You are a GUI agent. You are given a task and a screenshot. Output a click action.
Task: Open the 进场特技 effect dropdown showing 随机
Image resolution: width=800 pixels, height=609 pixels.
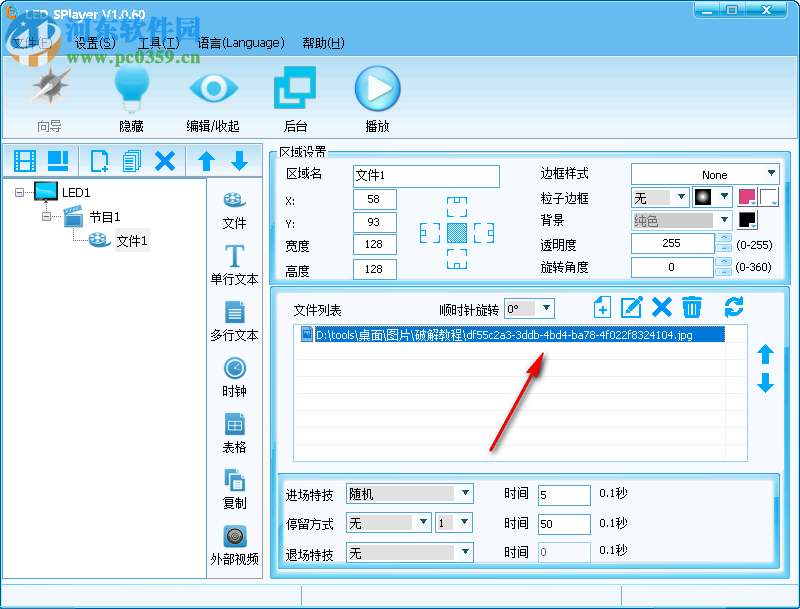(x=409, y=493)
